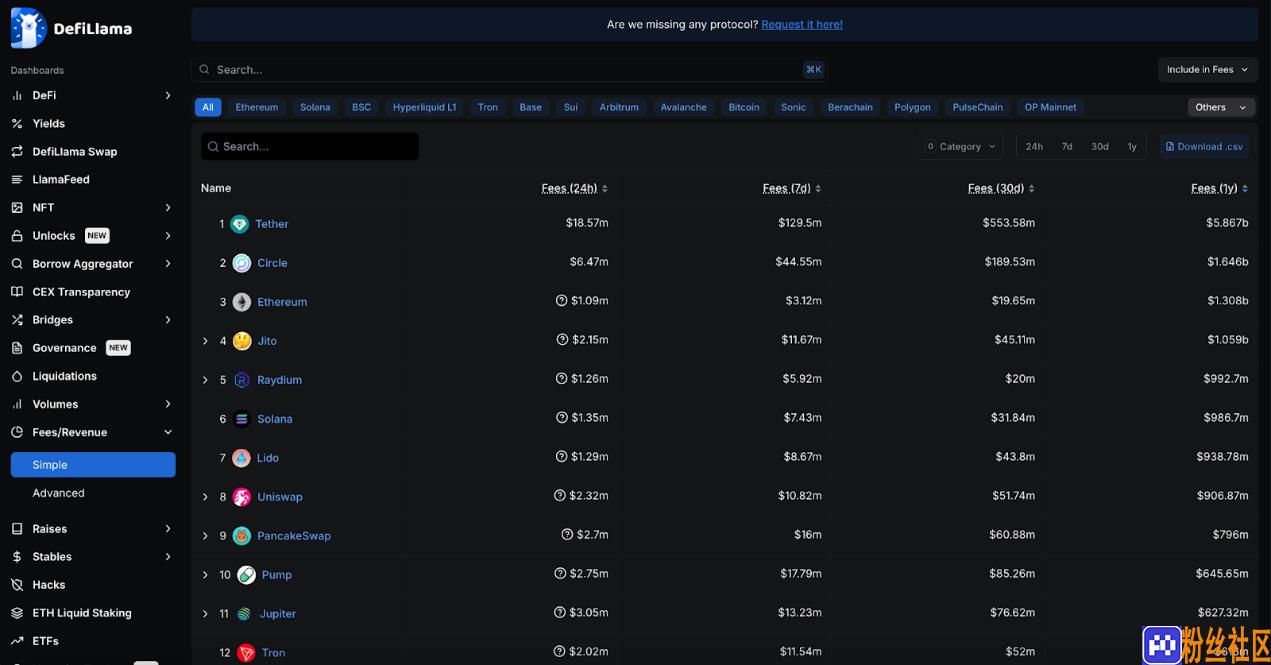Expand the PancakeSwap row details
Image resolution: width=1271 pixels, height=665 pixels.
click(205, 536)
